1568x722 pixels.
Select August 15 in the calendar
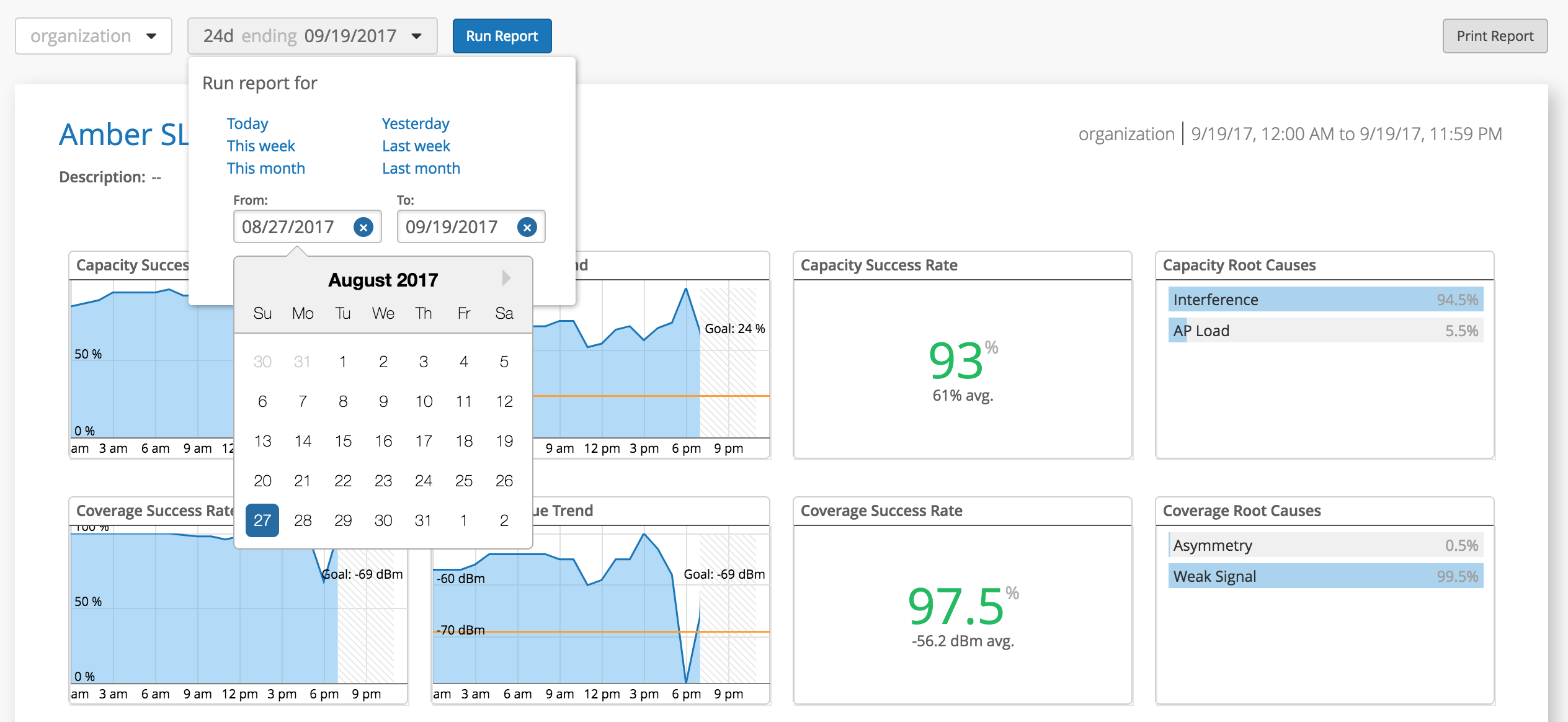pos(343,441)
